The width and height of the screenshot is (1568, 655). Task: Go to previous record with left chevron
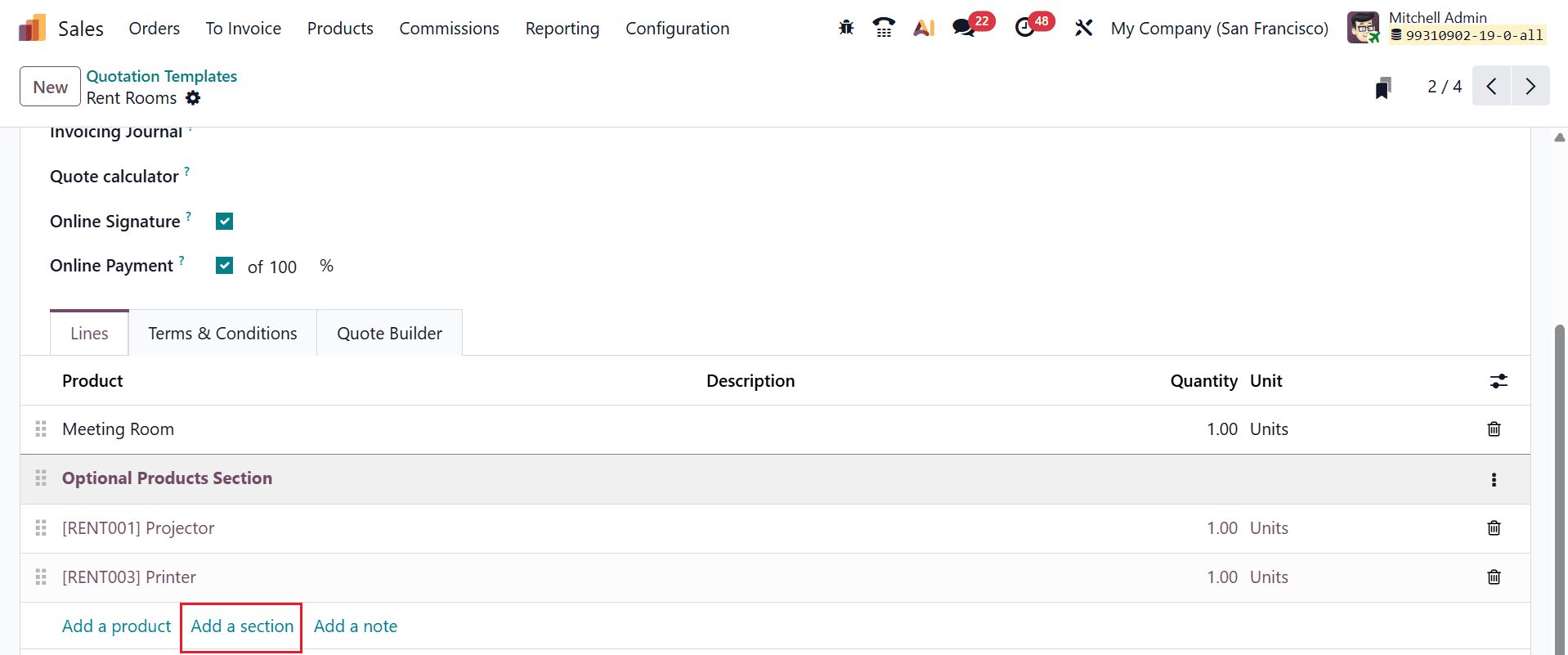point(1491,86)
